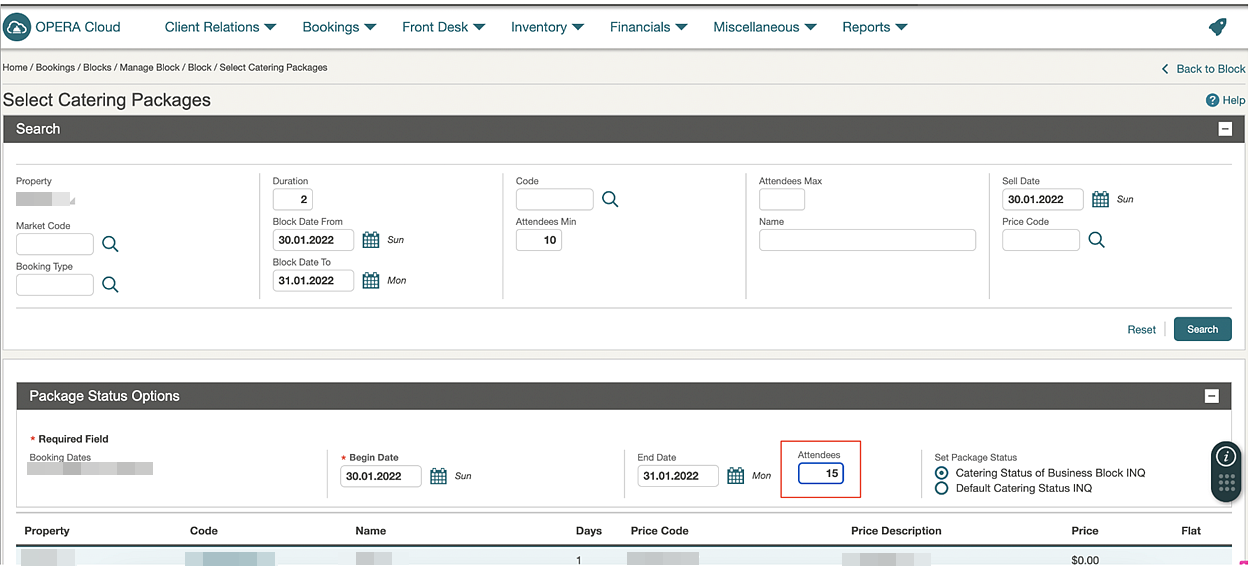Open Market Code search magnifier
The image size is (1253, 566).
click(110, 244)
